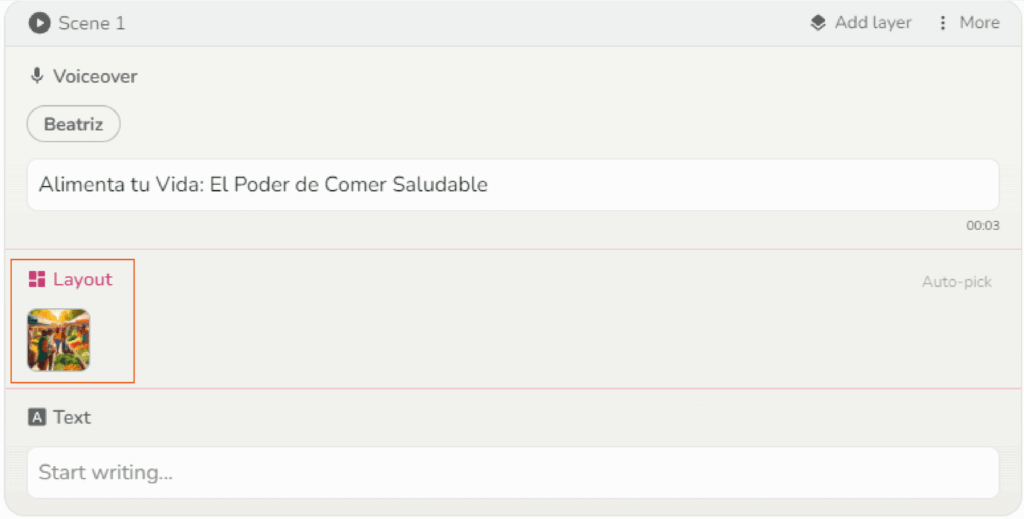The image size is (1024, 519).
Task: Click the Add layer stack icon
Action: coord(818,23)
